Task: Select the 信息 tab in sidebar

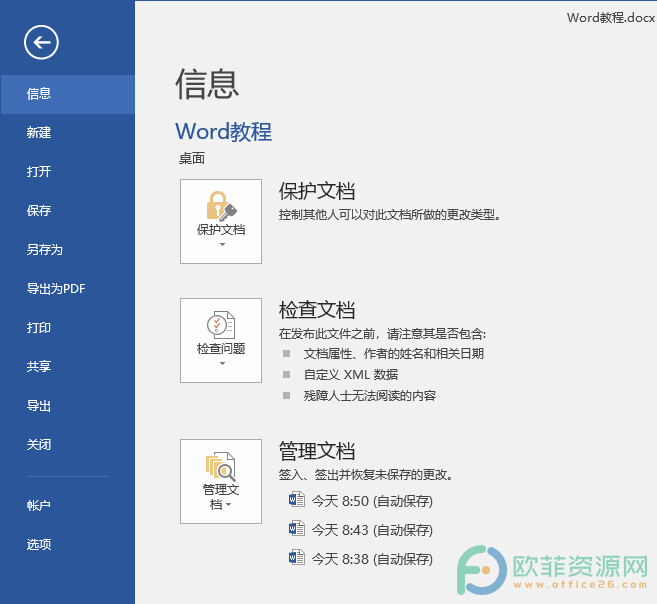Action: 67,94
